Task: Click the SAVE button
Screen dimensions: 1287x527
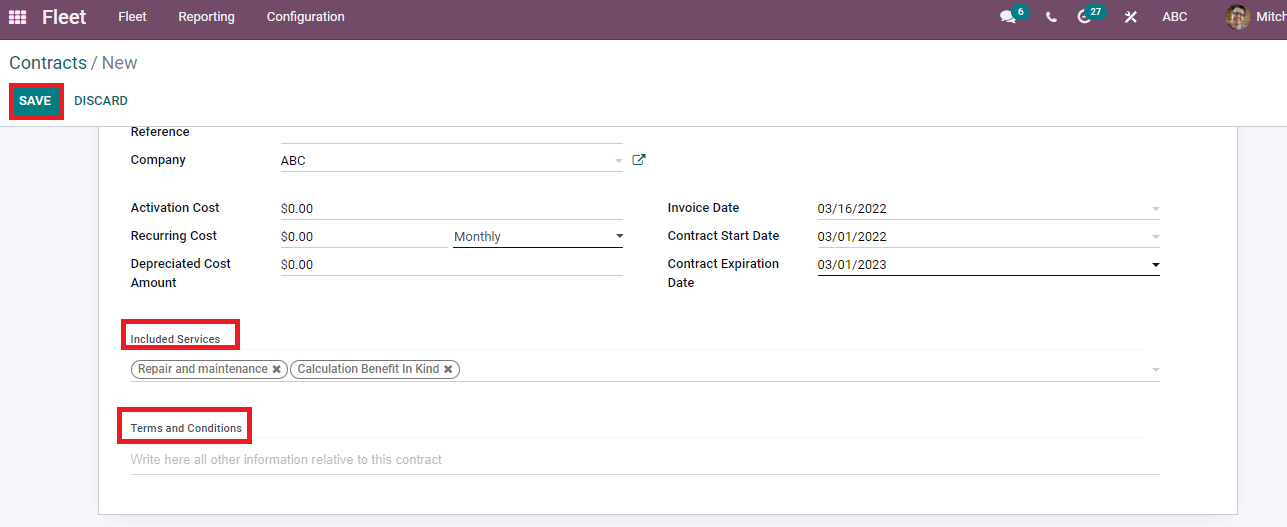Action: [35, 101]
